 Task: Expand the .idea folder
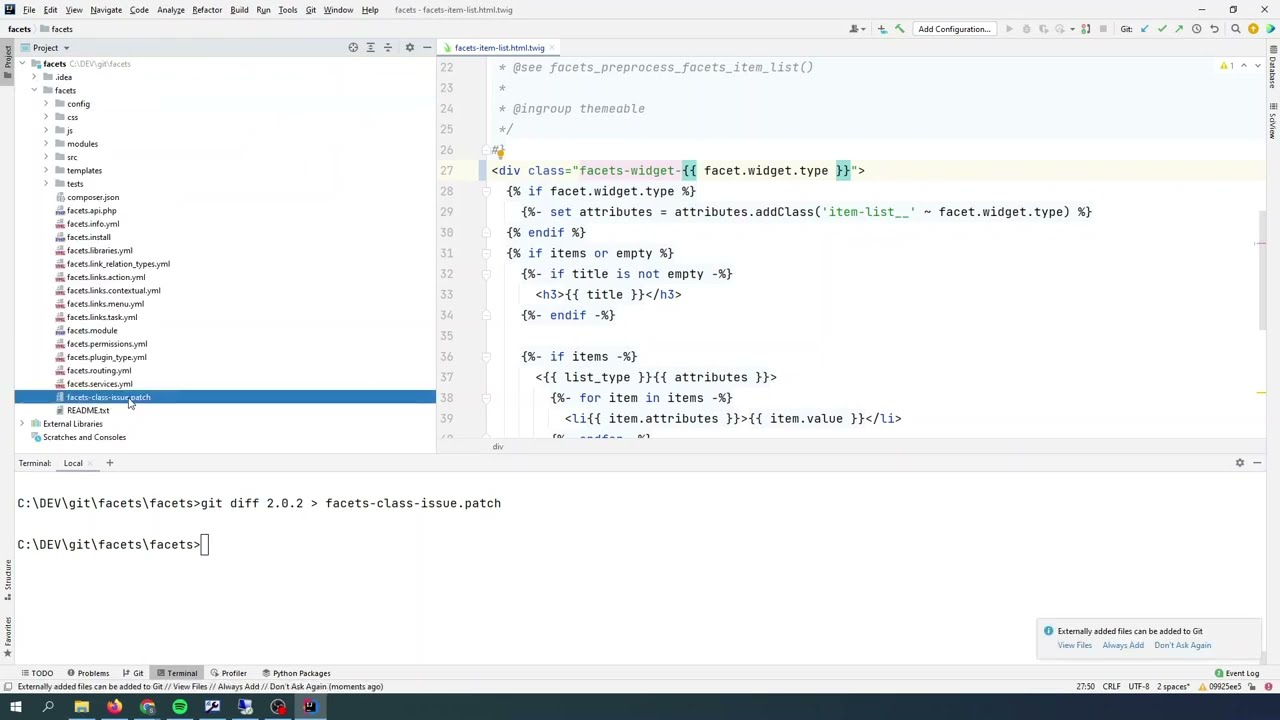(x=34, y=77)
